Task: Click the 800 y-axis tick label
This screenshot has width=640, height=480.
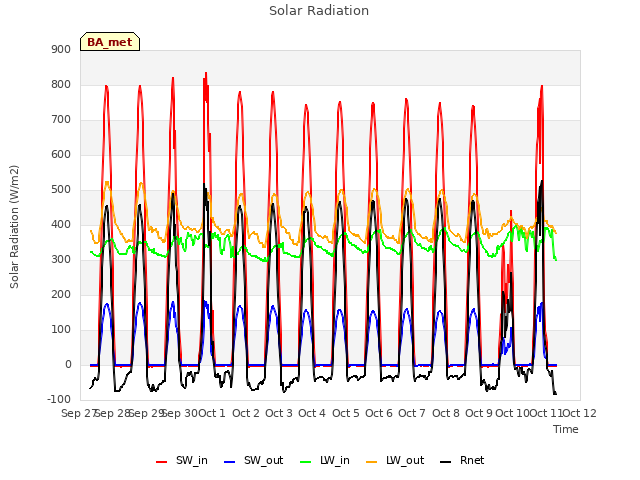Action: [61, 84]
